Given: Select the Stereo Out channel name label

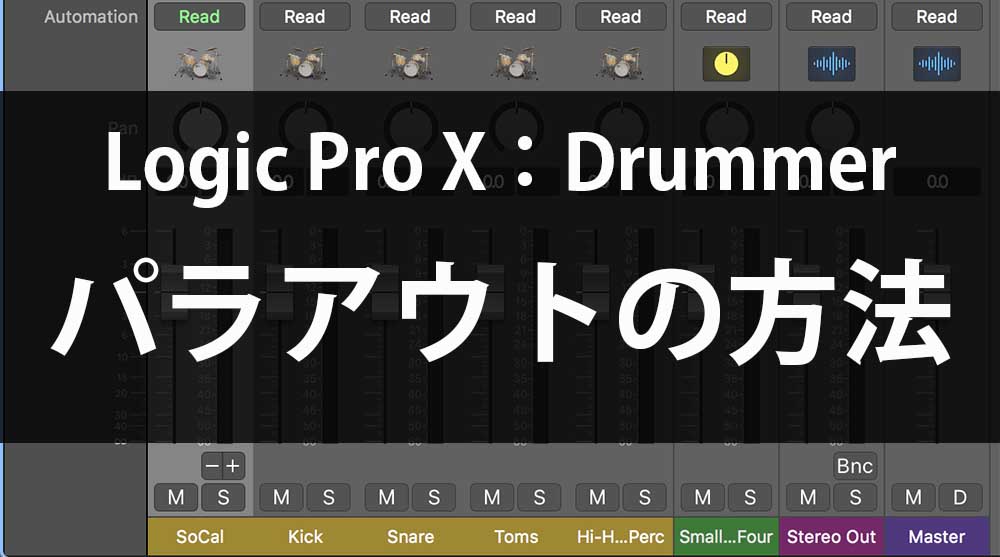Looking at the screenshot, I should 832,537.
